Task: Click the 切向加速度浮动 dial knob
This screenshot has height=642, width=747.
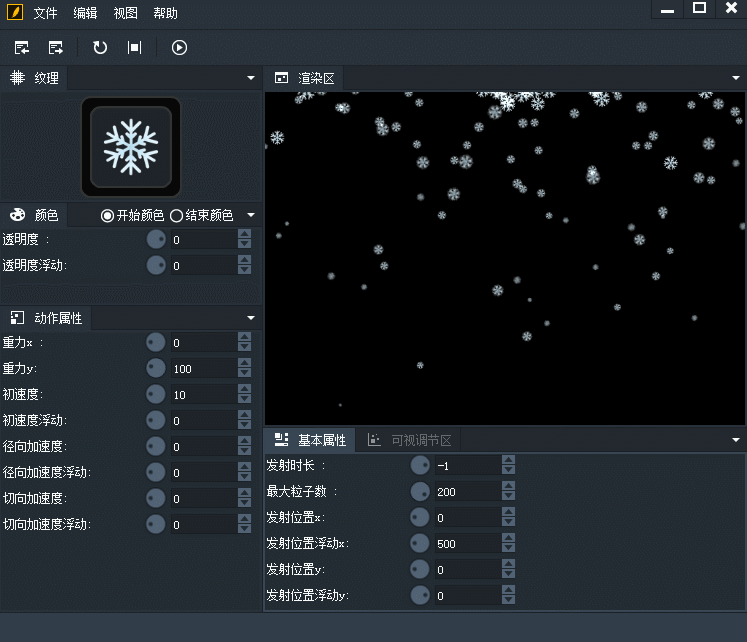Action: (x=156, y=524)
